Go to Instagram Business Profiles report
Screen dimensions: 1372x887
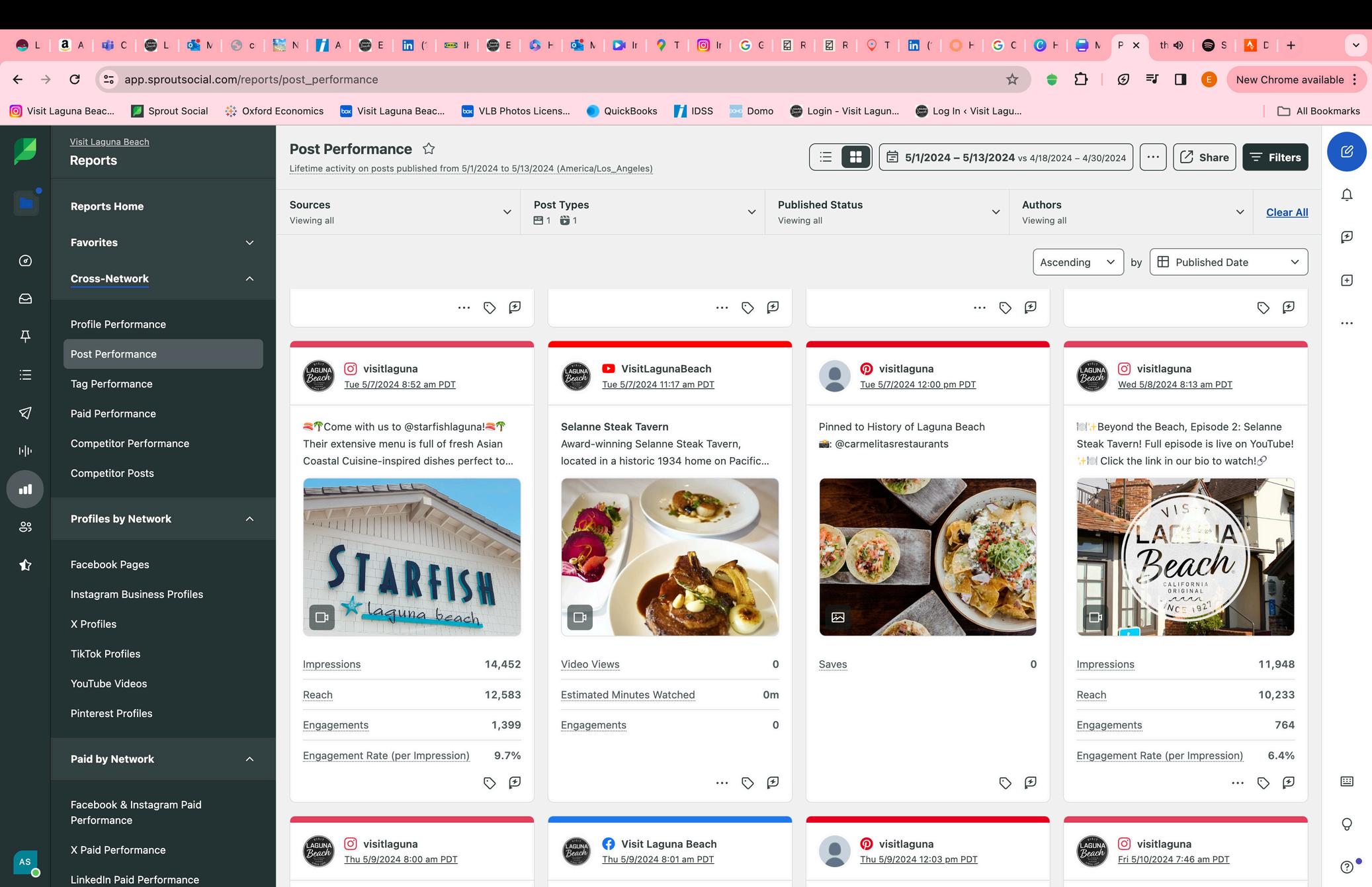coord(136,594)
